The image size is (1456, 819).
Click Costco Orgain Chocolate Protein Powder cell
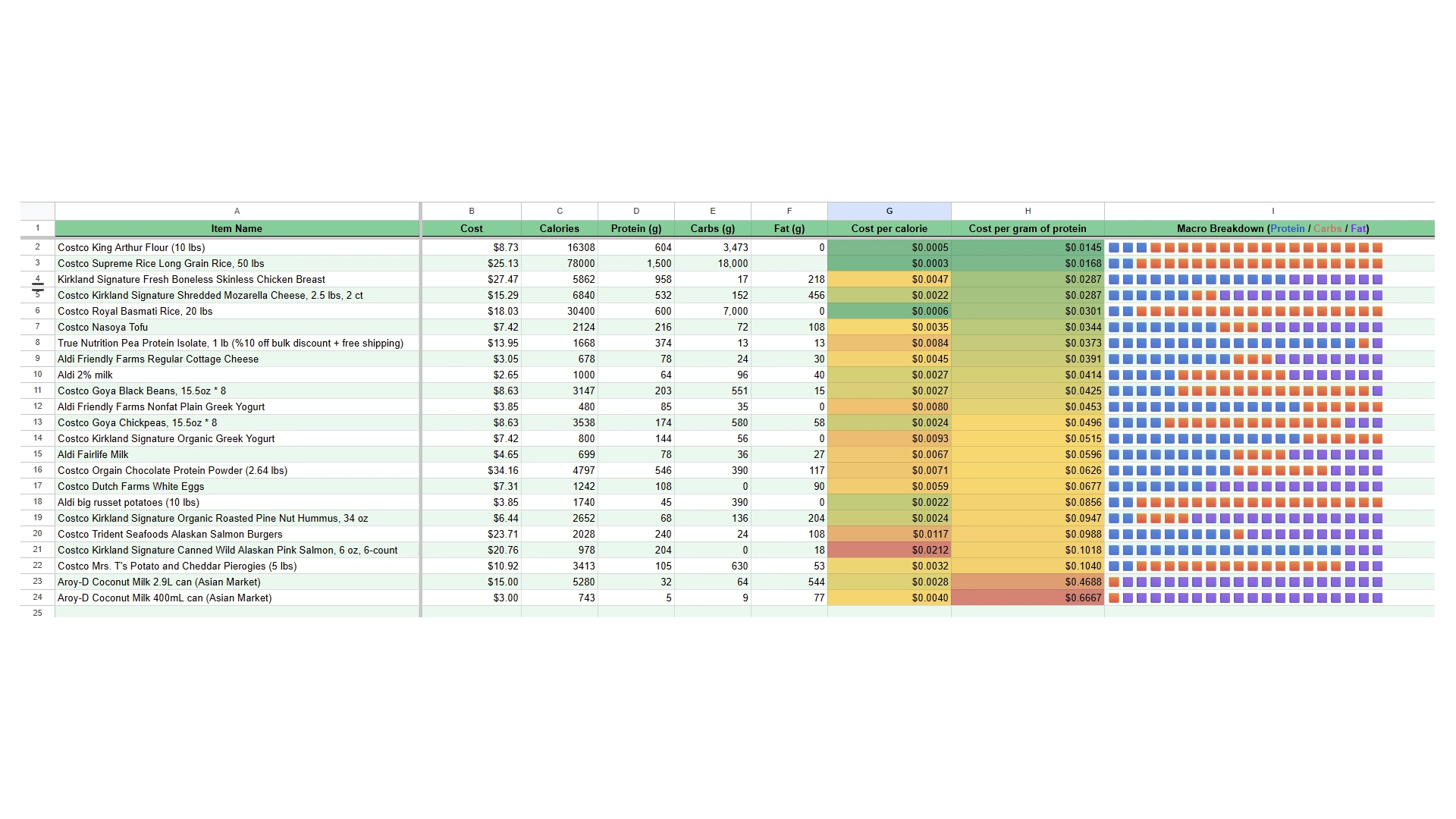pyautogui.click(x=237, y=470)
